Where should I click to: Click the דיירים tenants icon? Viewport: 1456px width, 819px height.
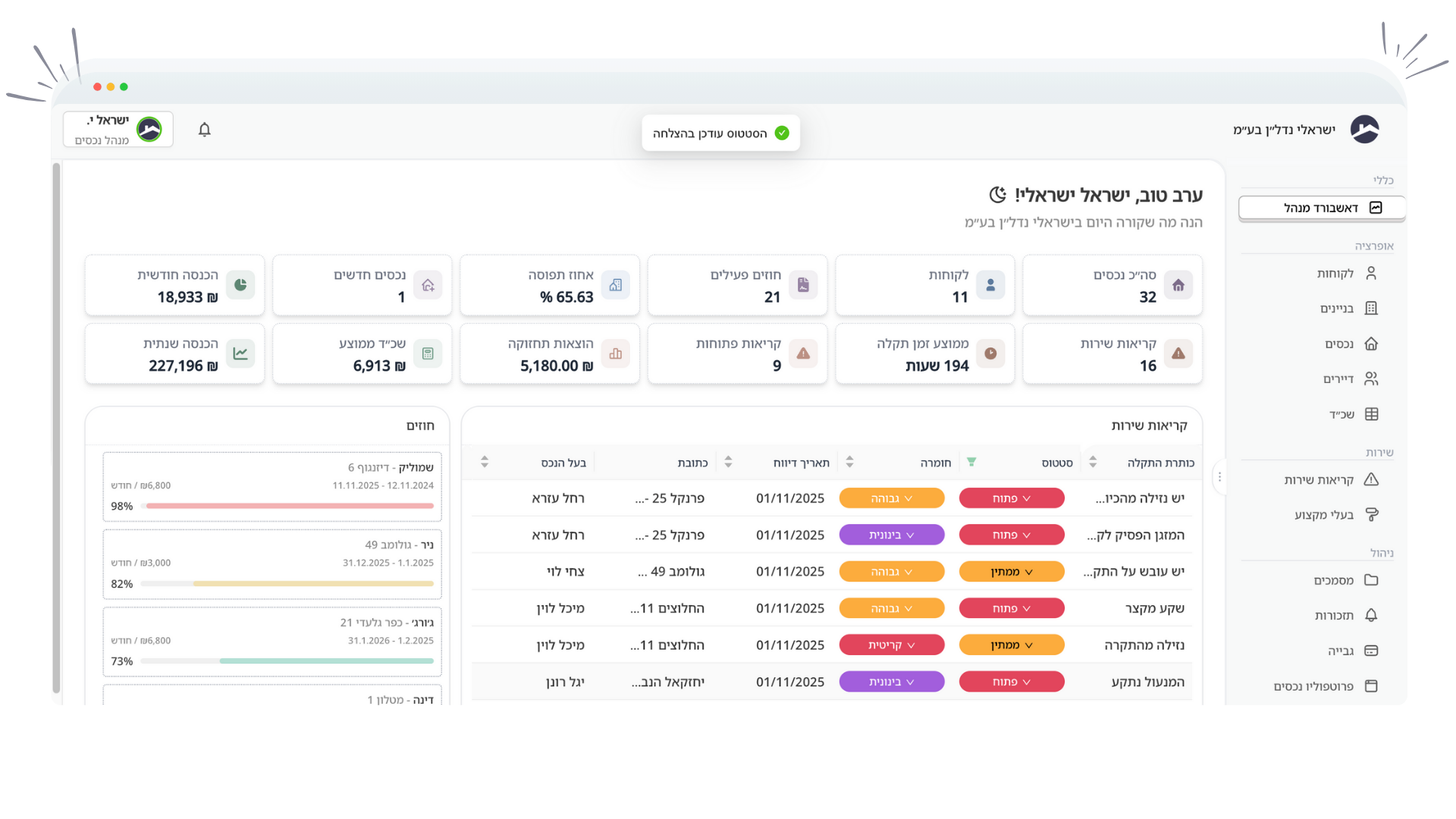click(x=1371, y=378)
